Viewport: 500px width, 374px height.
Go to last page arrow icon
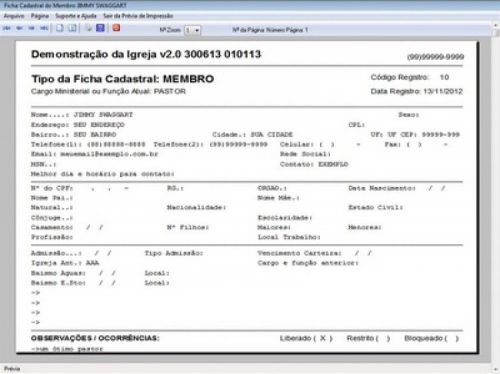tap(44, 28)
